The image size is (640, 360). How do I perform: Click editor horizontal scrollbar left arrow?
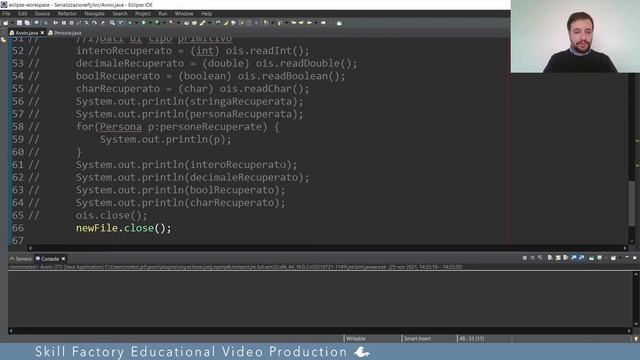tap(30, 248)
